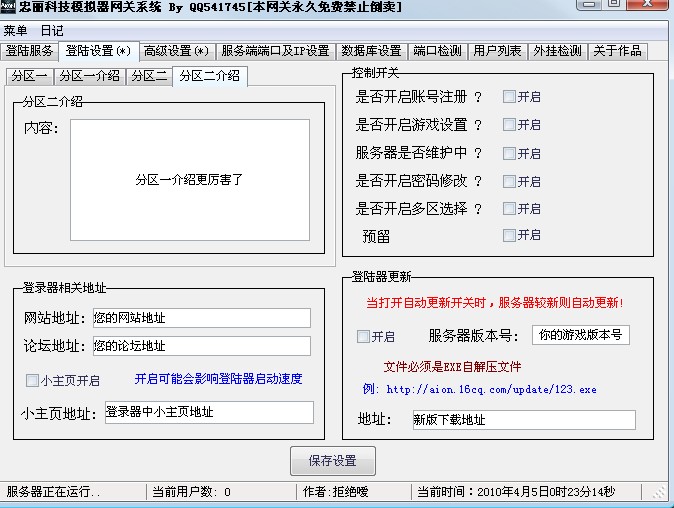Viewport: 674px width, 508px height.
Task: Click the 服务器版本号 input field
Action: point(580,335)
